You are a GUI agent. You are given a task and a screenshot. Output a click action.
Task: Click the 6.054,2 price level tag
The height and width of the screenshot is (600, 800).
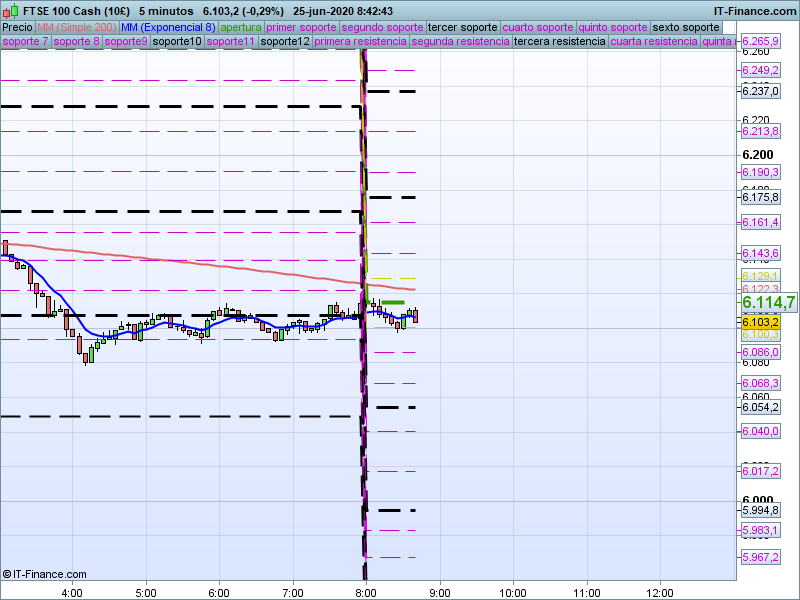[760, 407]
